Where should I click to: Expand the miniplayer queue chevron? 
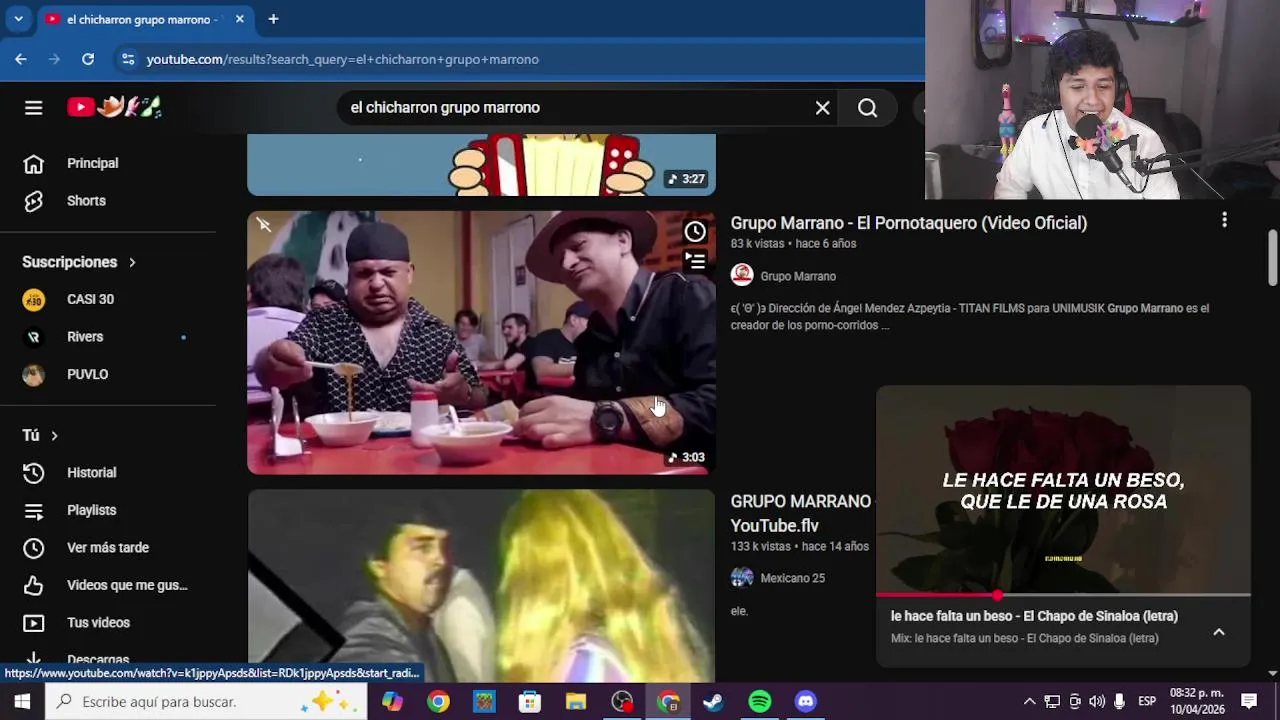point(1219,632)
